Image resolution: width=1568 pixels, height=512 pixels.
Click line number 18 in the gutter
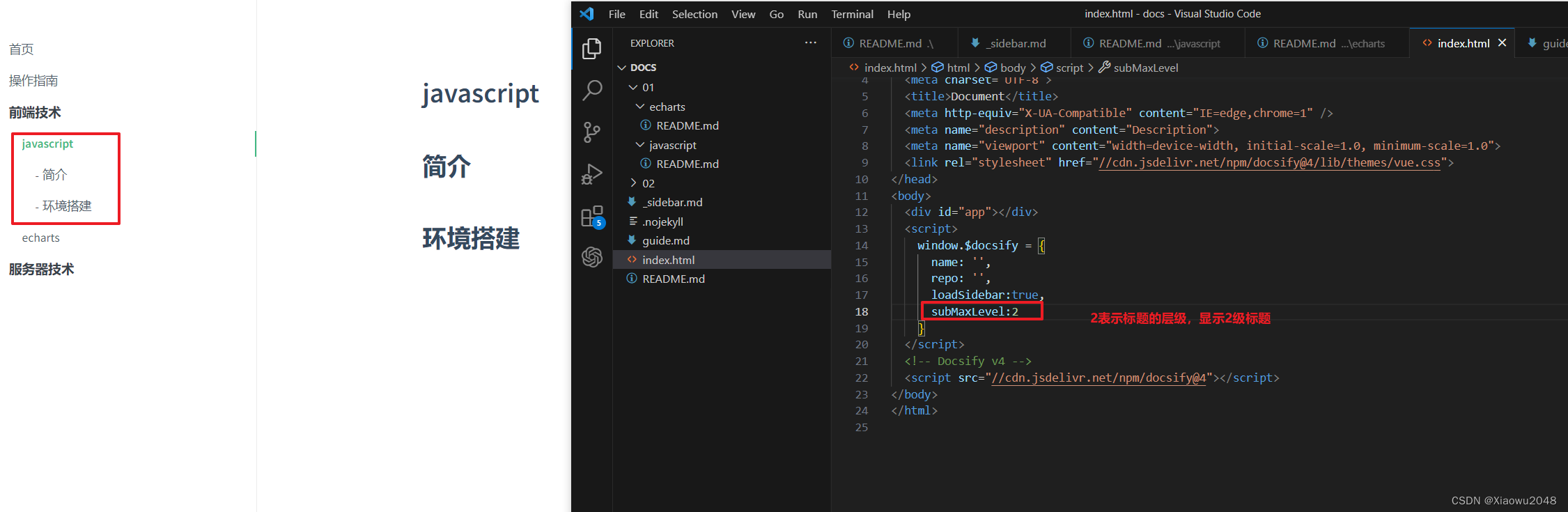coord(862,311)
